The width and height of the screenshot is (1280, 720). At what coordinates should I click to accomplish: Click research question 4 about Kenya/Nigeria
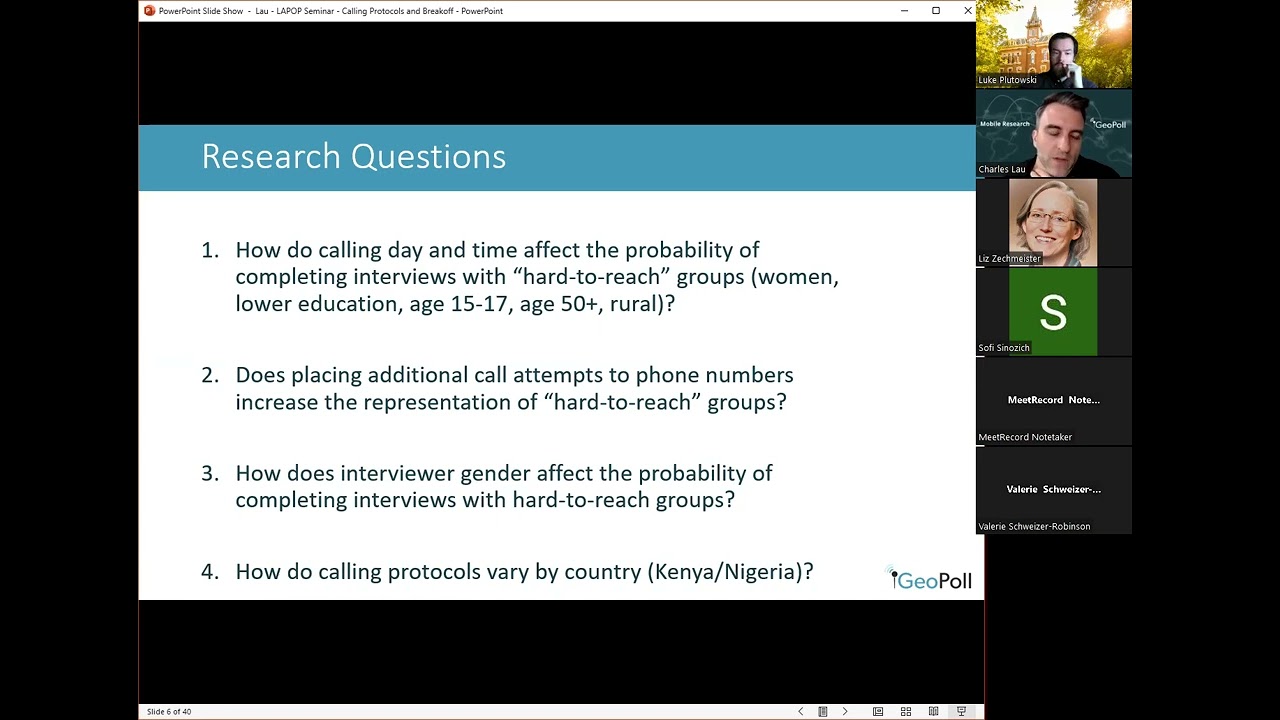tap(507, 572)
